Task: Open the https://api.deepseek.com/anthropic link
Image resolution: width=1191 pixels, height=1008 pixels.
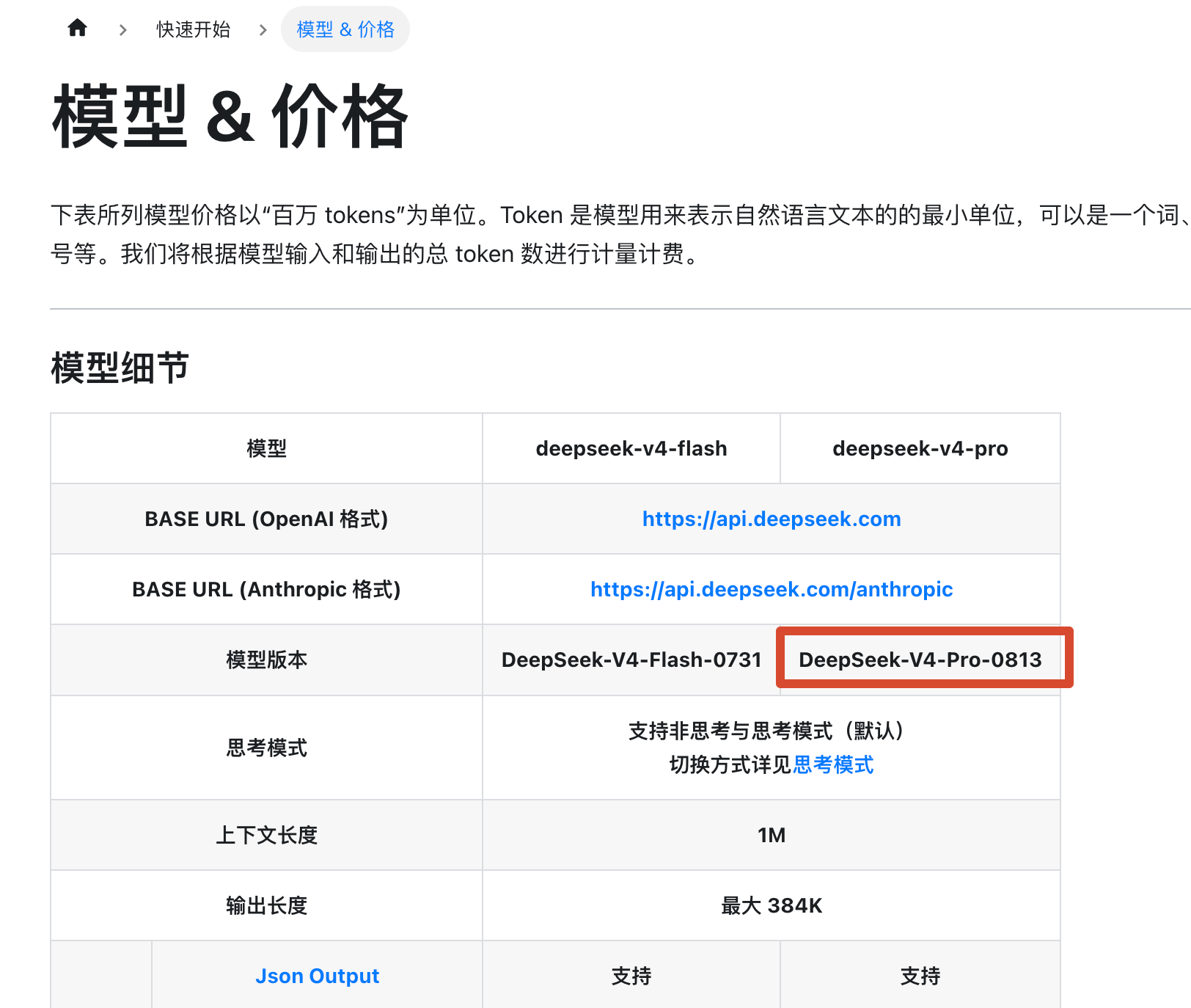Action: 772,589
